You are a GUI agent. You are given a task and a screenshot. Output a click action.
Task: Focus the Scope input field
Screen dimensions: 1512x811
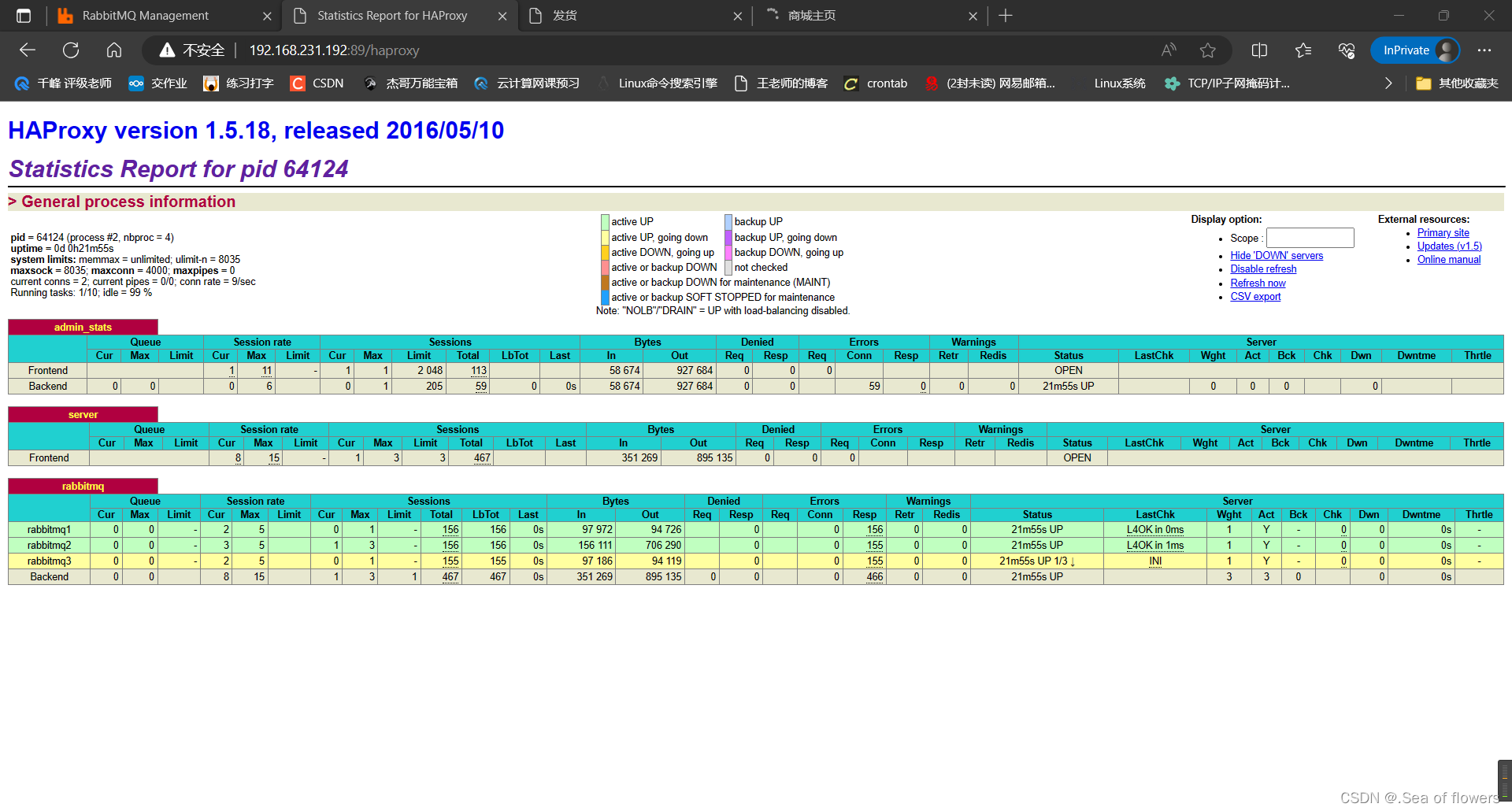click(1310, 238)
